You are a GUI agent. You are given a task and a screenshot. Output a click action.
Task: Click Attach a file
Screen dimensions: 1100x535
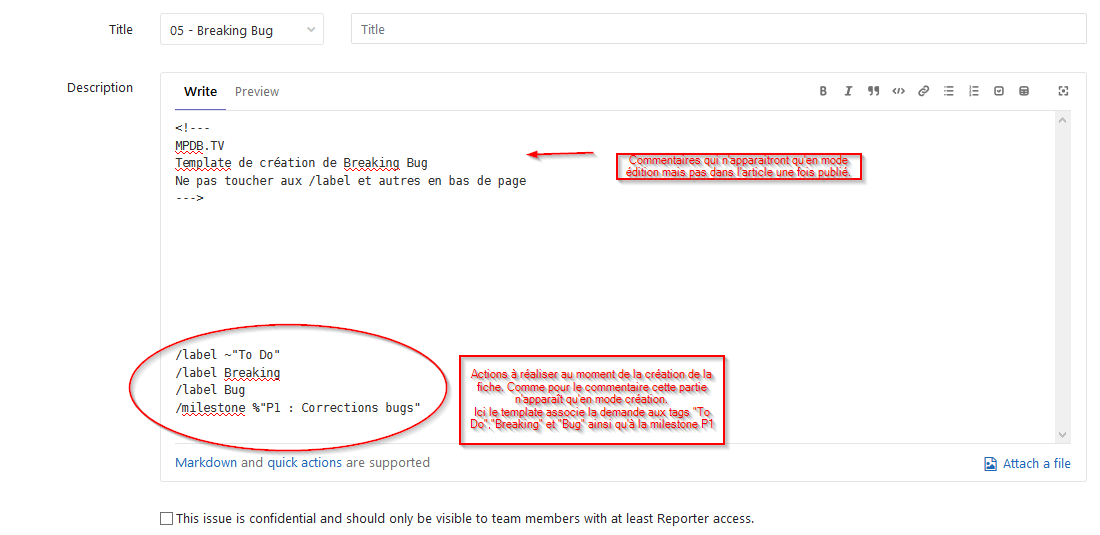click(1027, 464)
